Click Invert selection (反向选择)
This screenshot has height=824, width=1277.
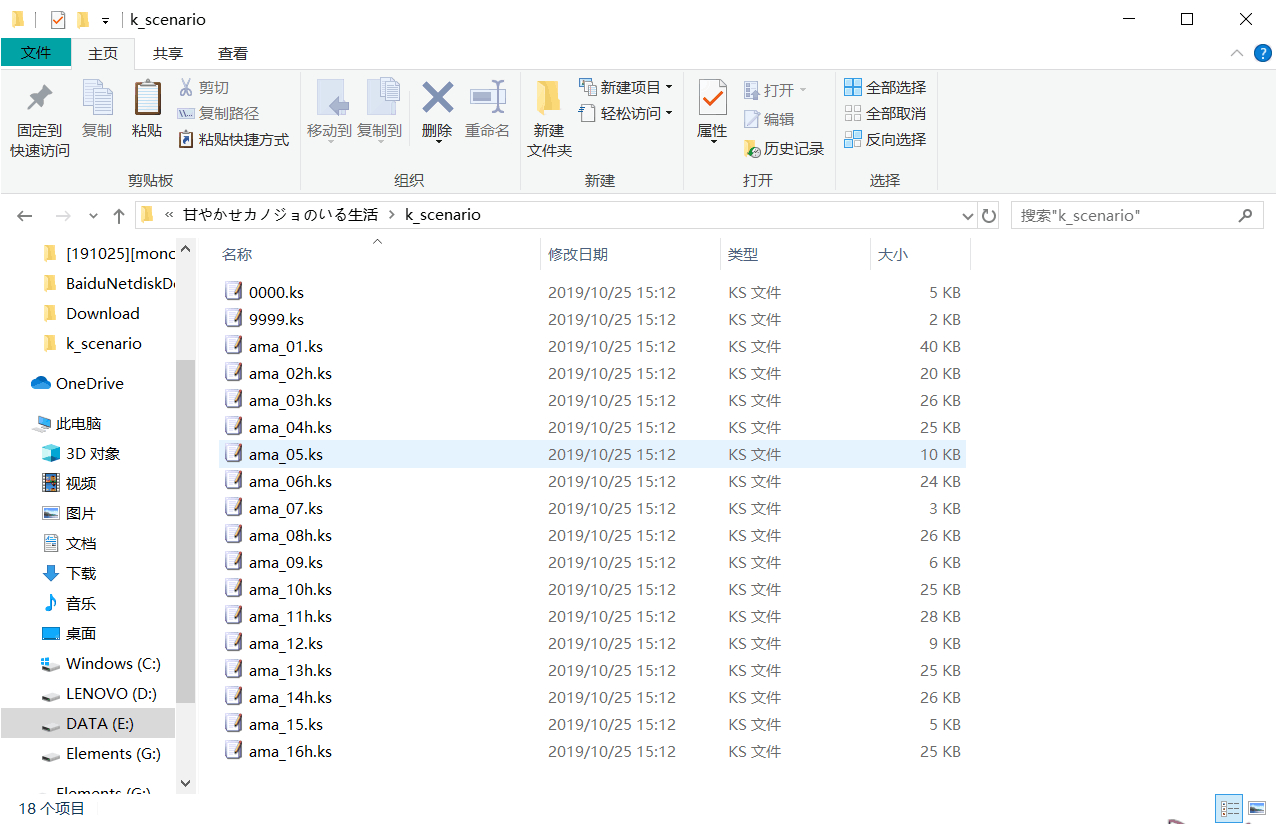pos(885,139)
